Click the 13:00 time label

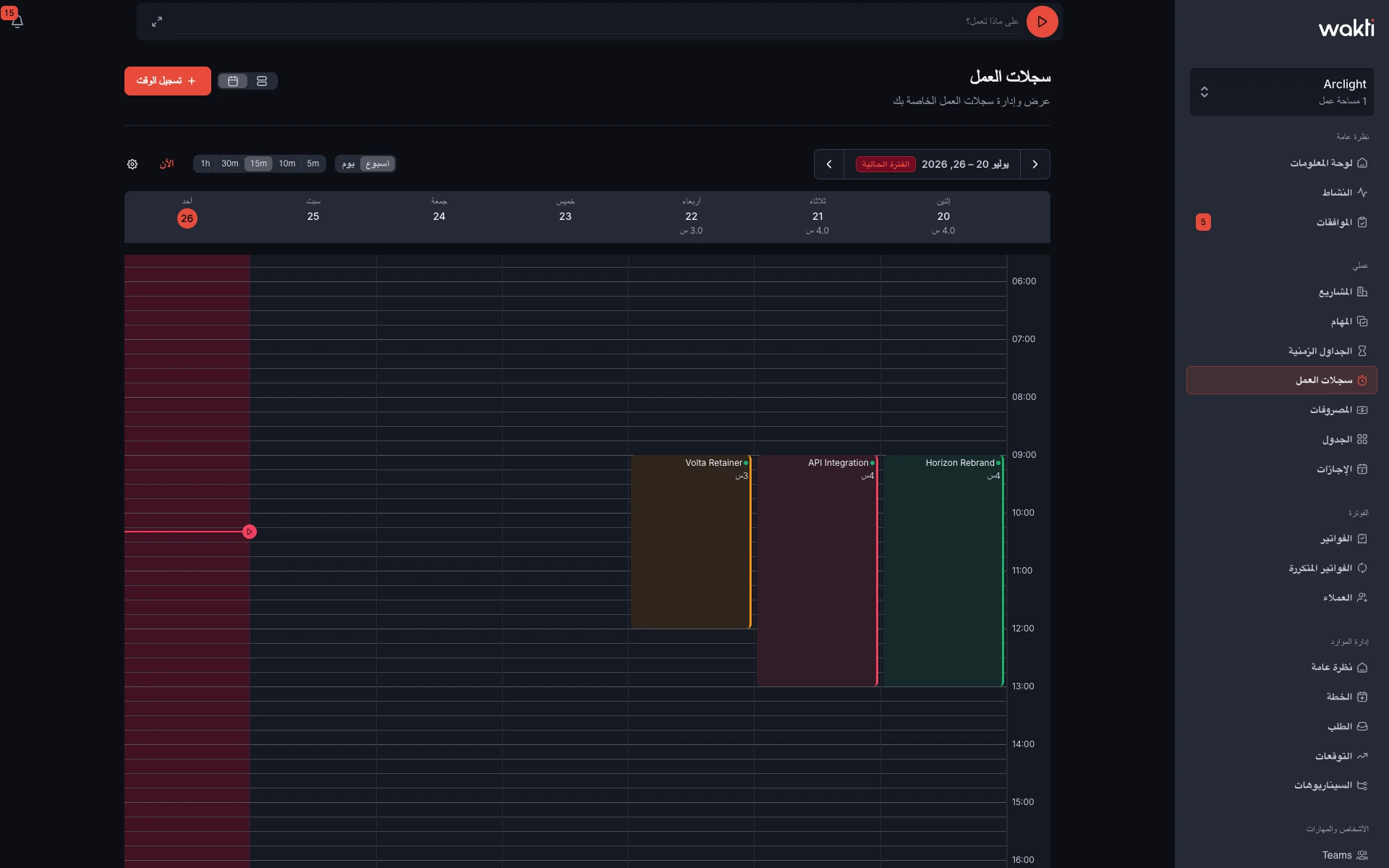pos(1023,686)
